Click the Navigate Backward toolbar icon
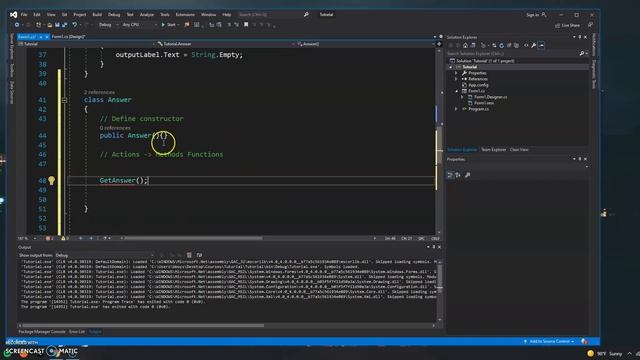This screenshot has width=640, height=360. pyautogui.click(x=17, y=25)
